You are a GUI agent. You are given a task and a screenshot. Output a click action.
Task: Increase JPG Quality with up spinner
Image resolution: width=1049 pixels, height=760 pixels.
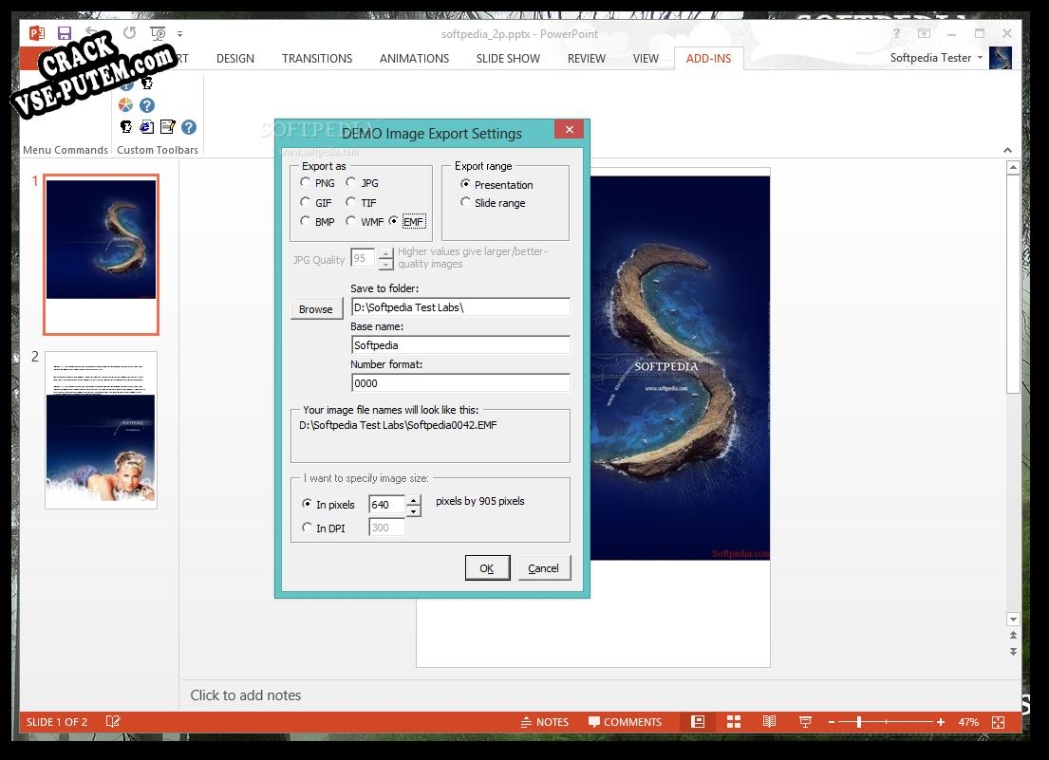coord(385,254)
